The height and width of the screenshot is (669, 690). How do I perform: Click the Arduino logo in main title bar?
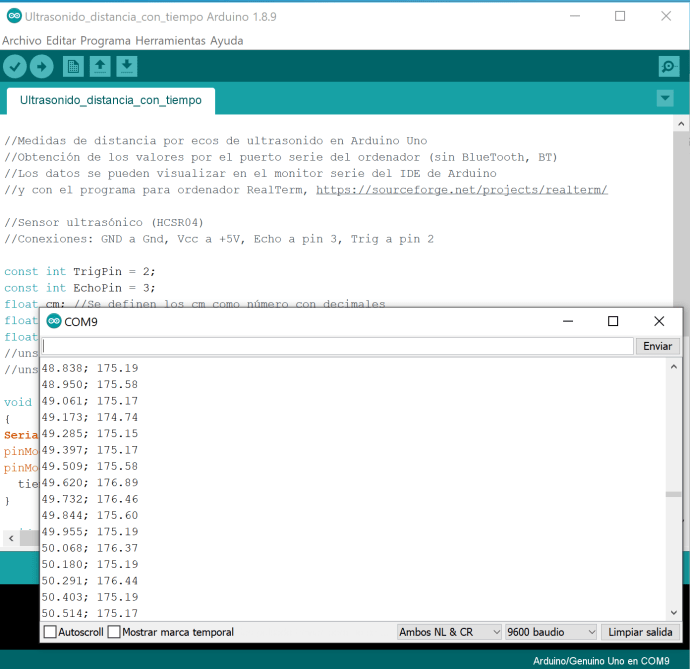click(x=12, y=17)
